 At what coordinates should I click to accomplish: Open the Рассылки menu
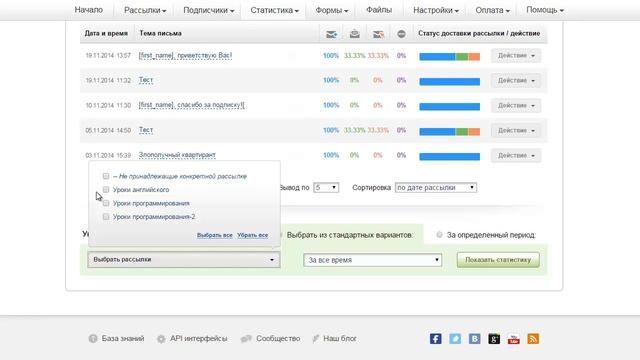tap(145, 10)
